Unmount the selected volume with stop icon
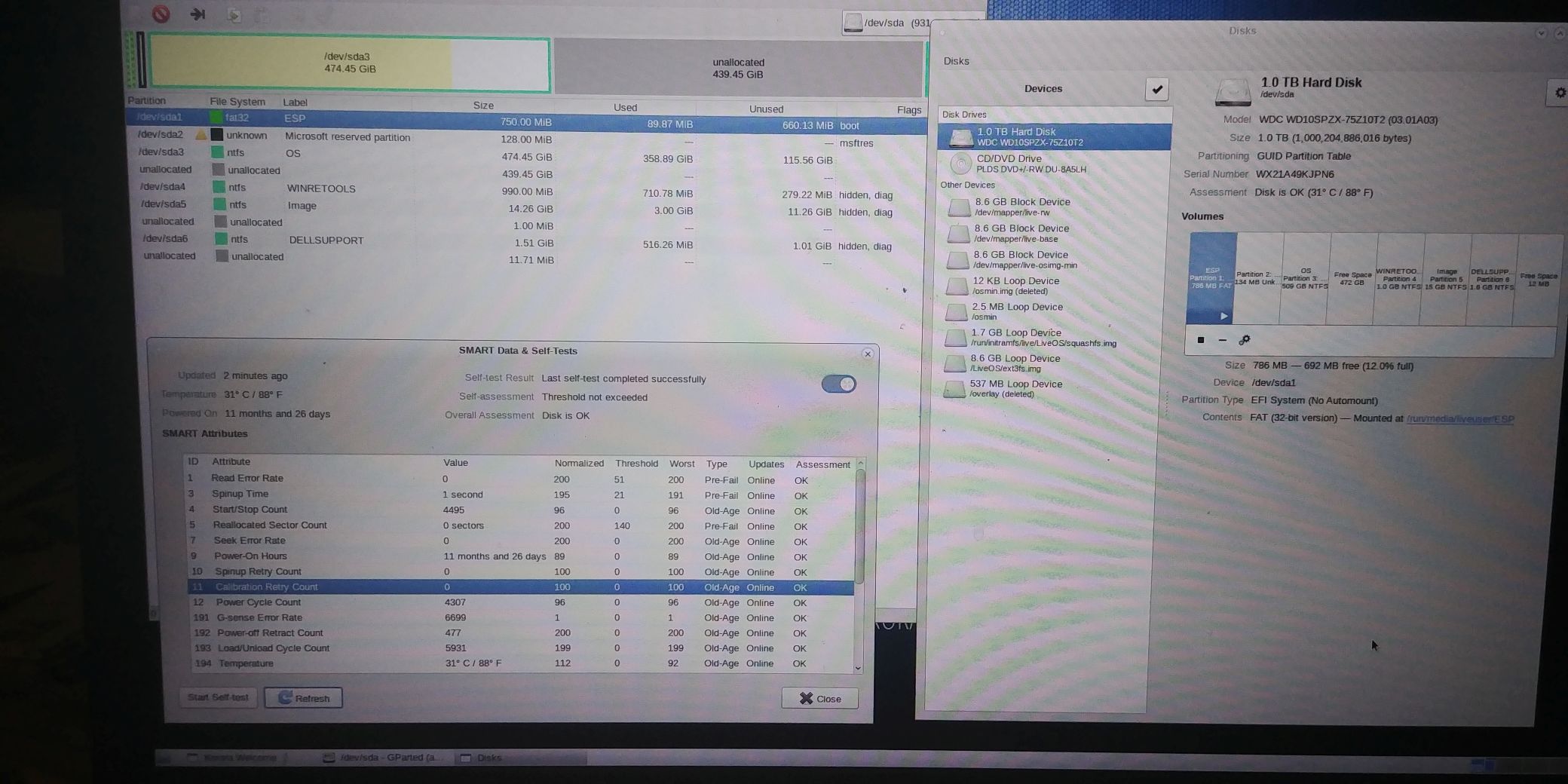Image resolution: width=1568 pixels, height=784 pixels. (x=1201, y=340)
